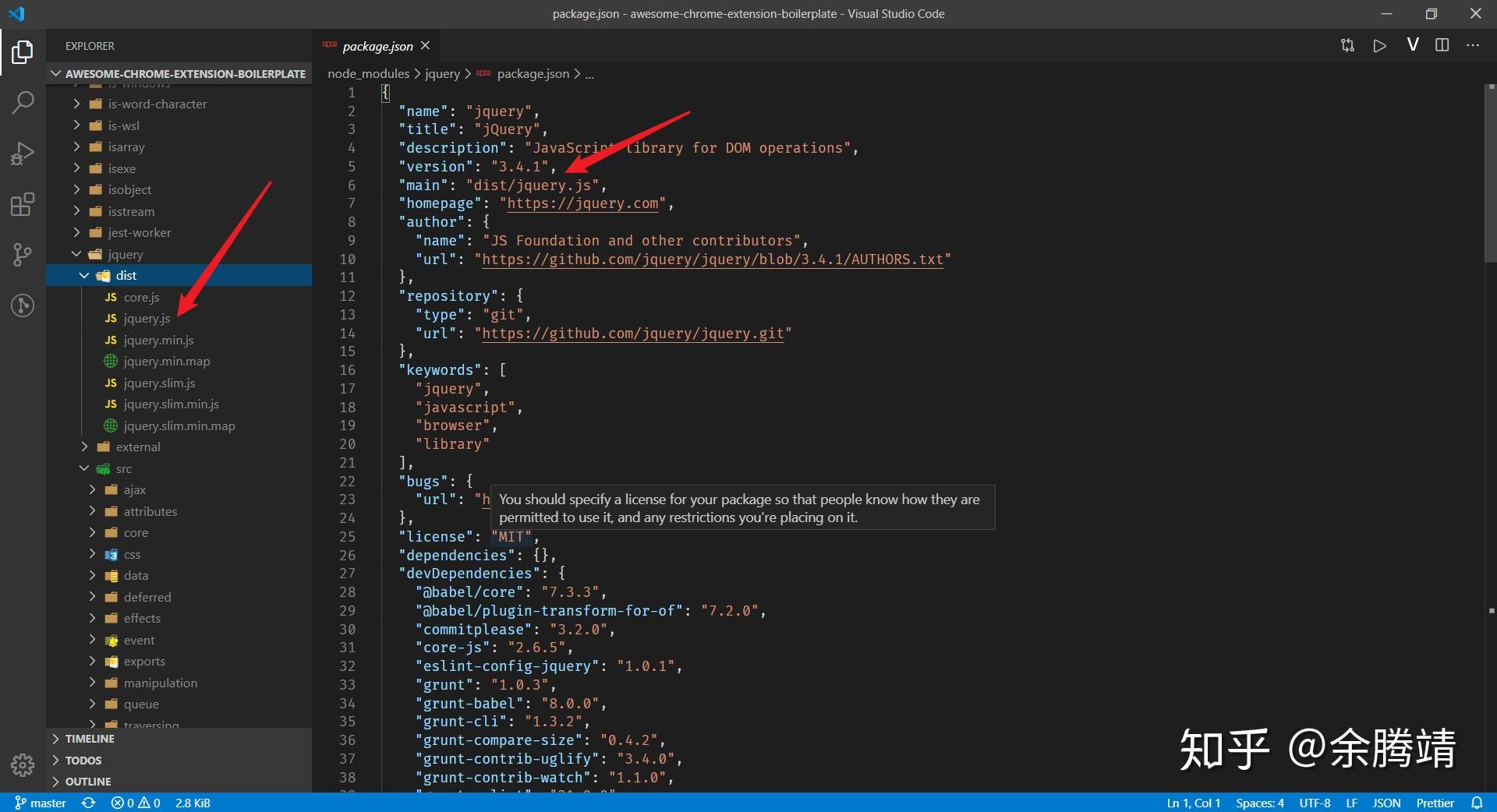The height and width of the screenshot is (812, 1497).
Task: Open jquery.slim.min.map file
Action: (179, 425)
